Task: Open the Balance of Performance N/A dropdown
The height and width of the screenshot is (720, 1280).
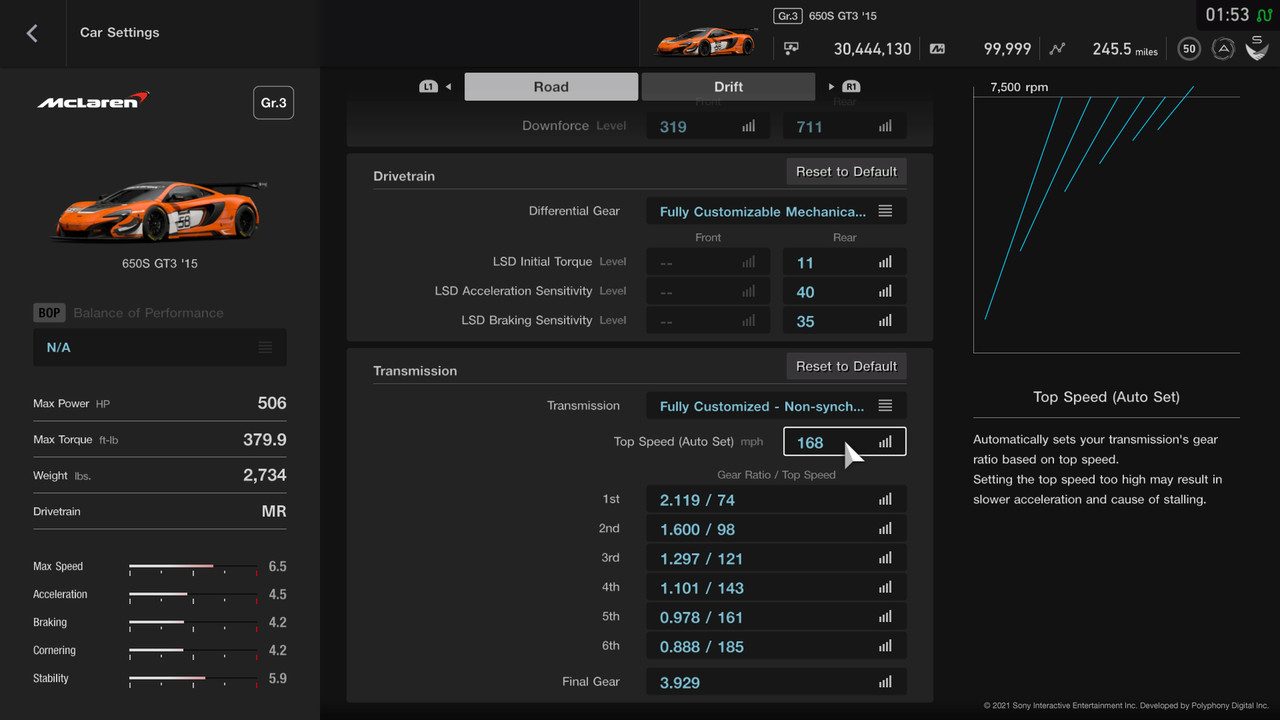Action: tap(160, 347)
